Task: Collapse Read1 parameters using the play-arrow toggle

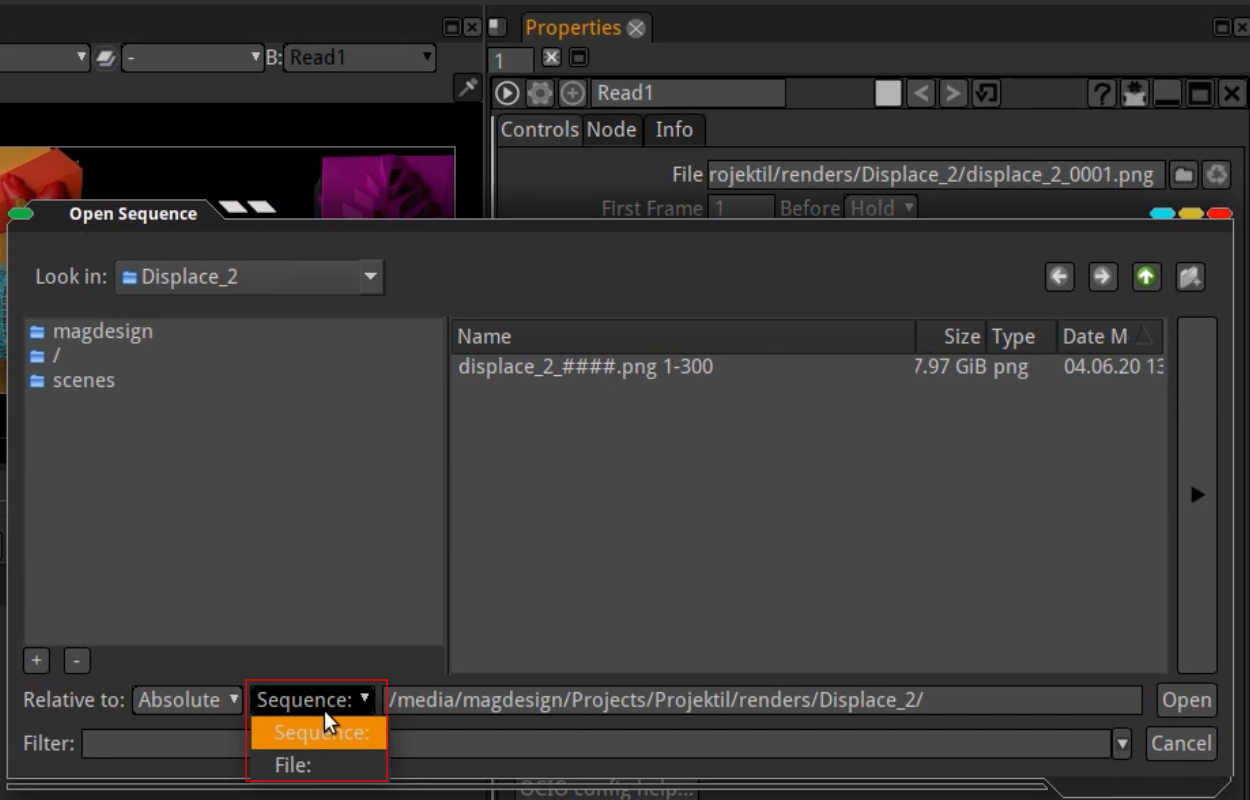Action: pos(508,93)
